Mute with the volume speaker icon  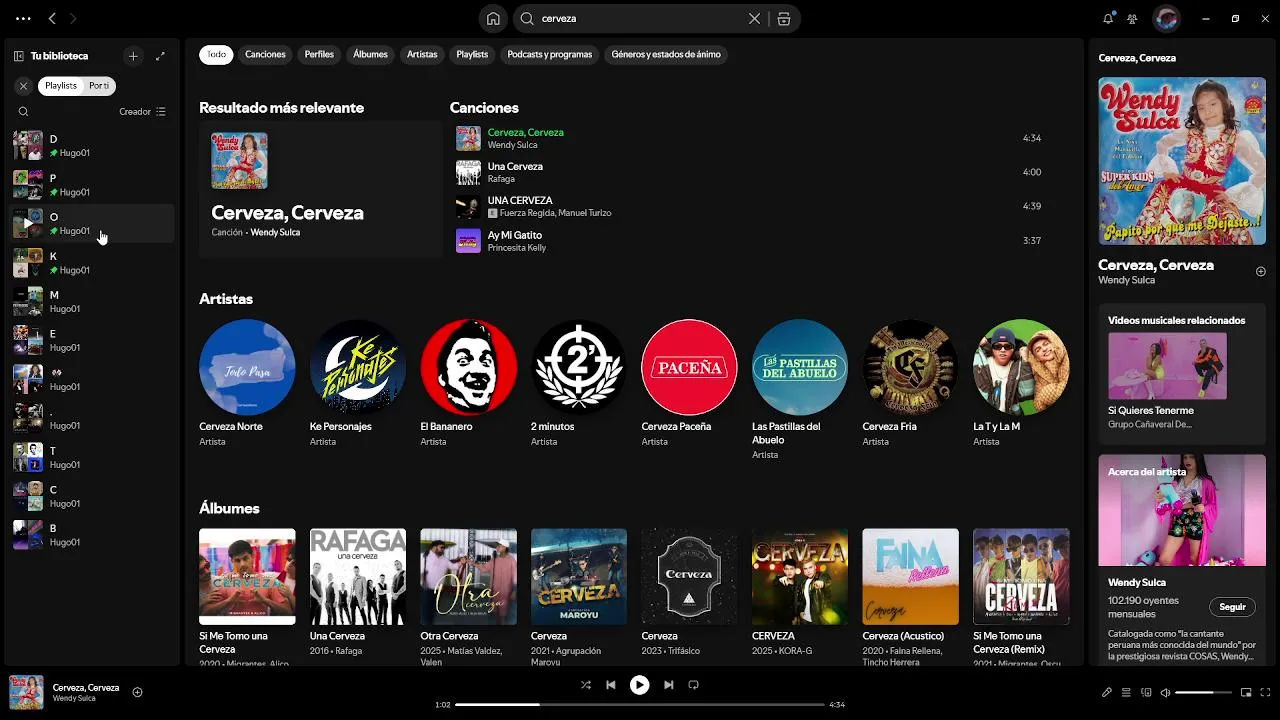coord(1165,692)
